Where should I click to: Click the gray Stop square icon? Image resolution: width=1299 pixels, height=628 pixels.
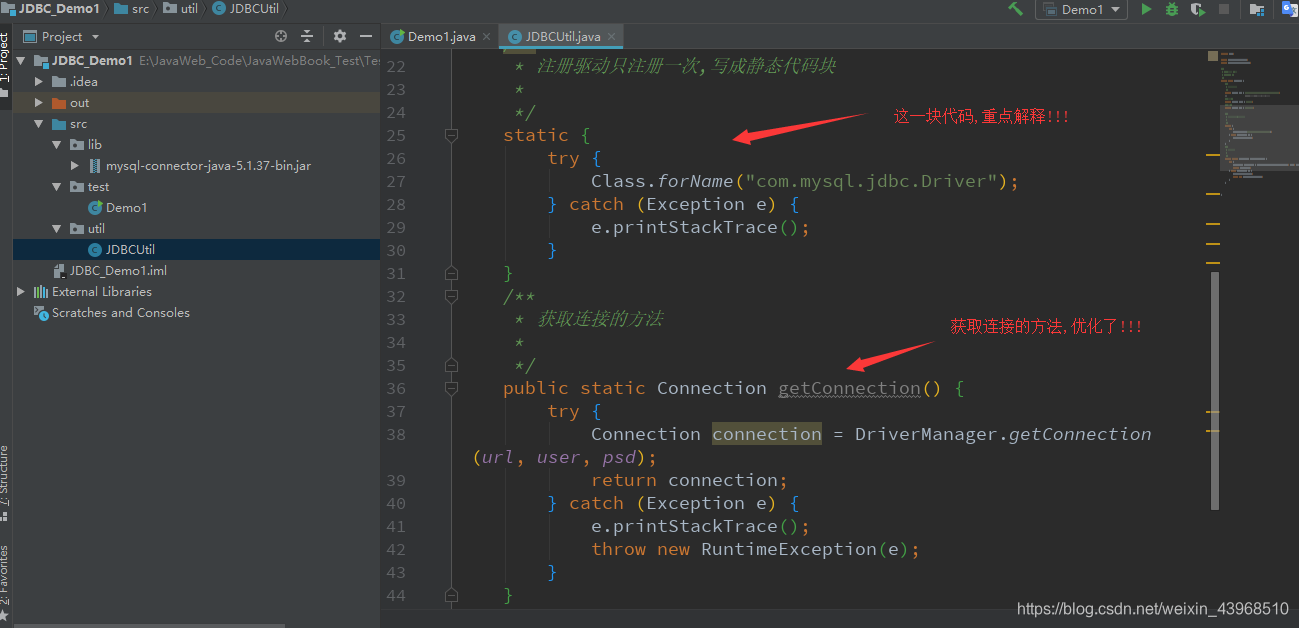[x=1224, y=9]
